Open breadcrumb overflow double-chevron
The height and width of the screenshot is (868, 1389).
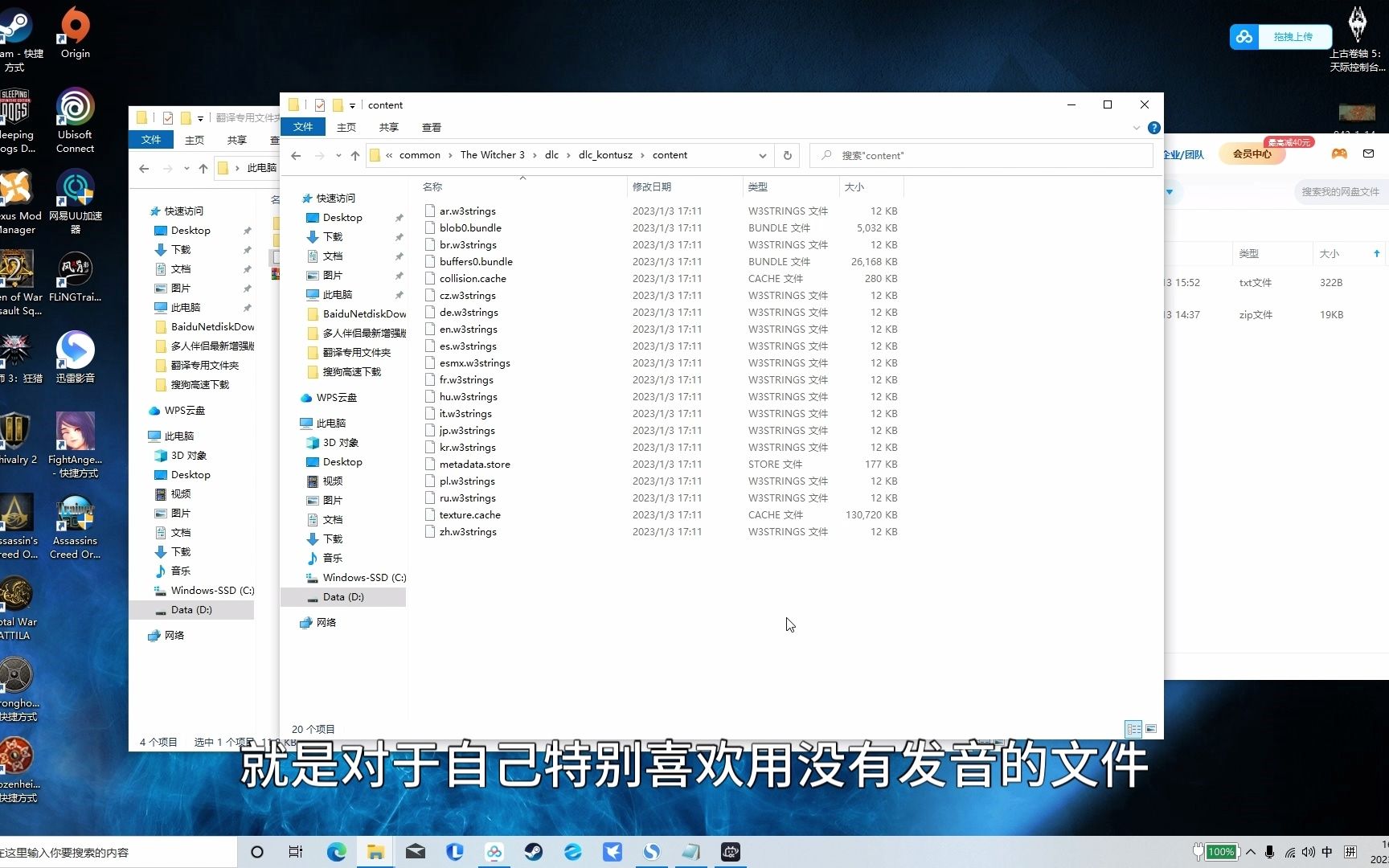click(389, 155)
